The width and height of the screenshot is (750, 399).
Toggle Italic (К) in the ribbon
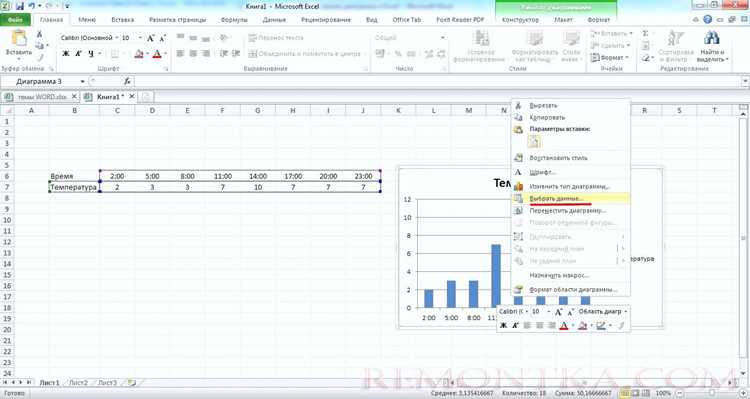coord(78,54)
